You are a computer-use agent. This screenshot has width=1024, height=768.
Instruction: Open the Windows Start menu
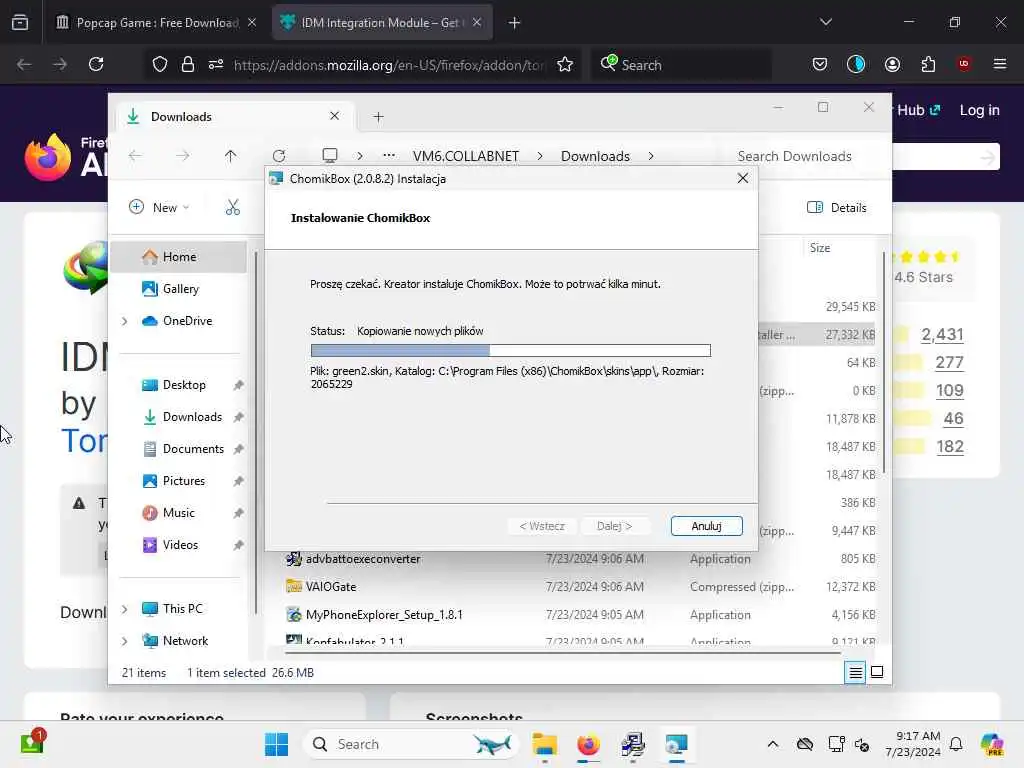(277, 744)
